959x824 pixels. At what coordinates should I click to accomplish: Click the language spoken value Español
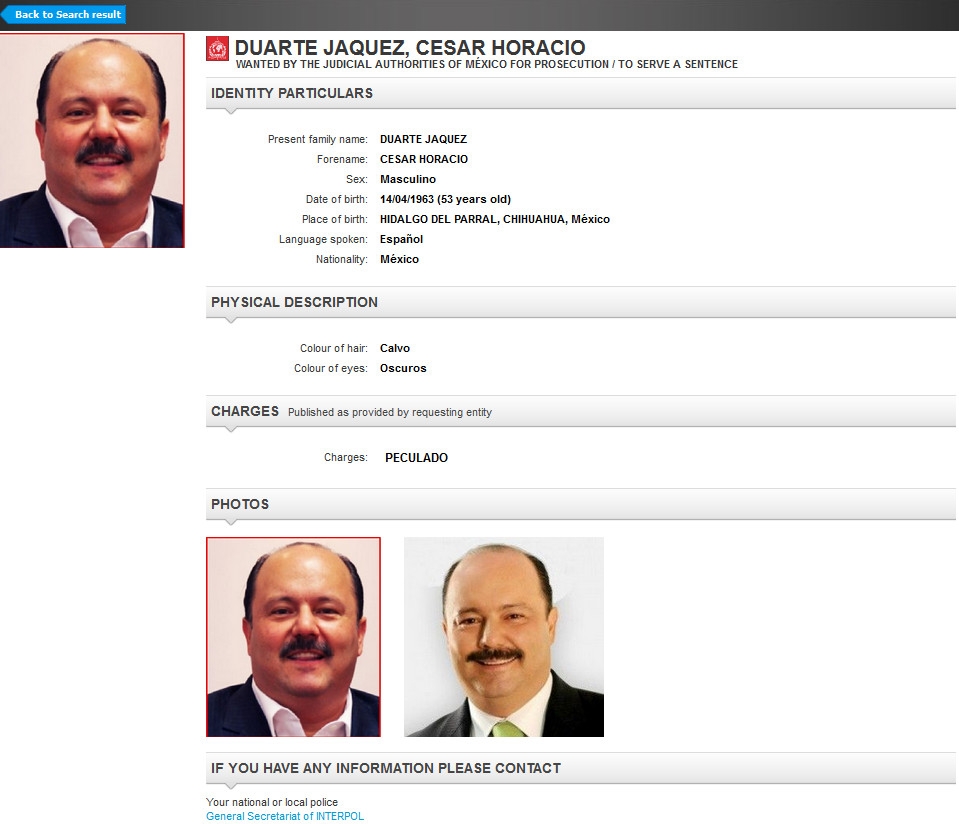pyautogui.click(x=401, y=239)
